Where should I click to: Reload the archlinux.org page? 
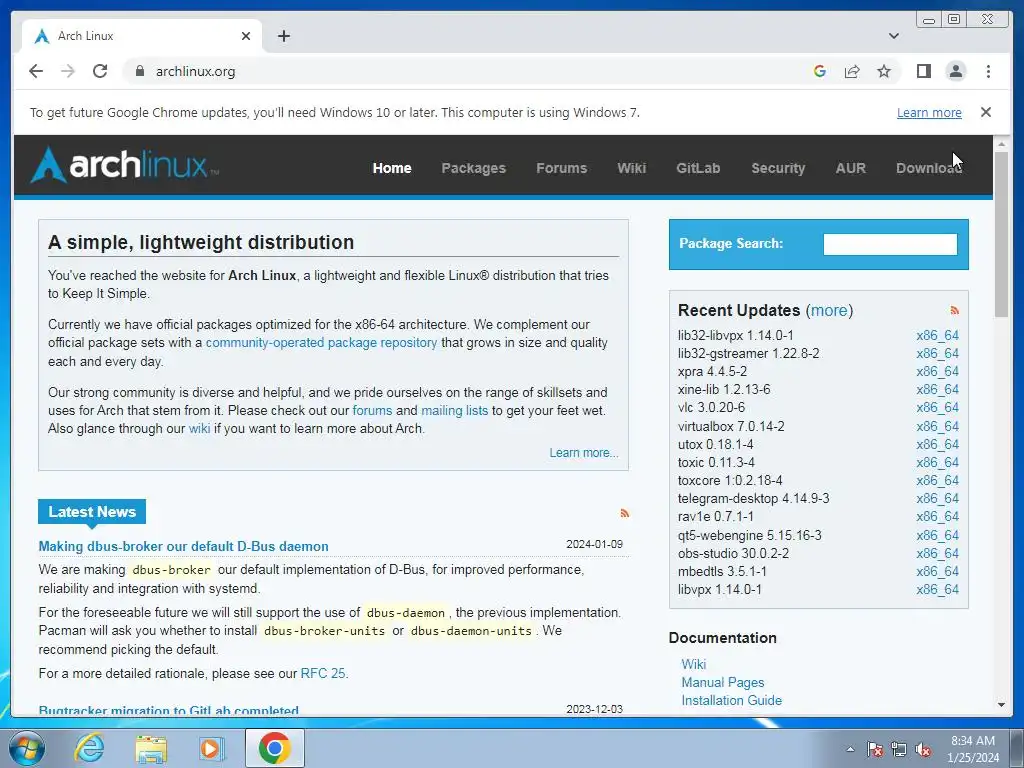click(x=100, y=71)
